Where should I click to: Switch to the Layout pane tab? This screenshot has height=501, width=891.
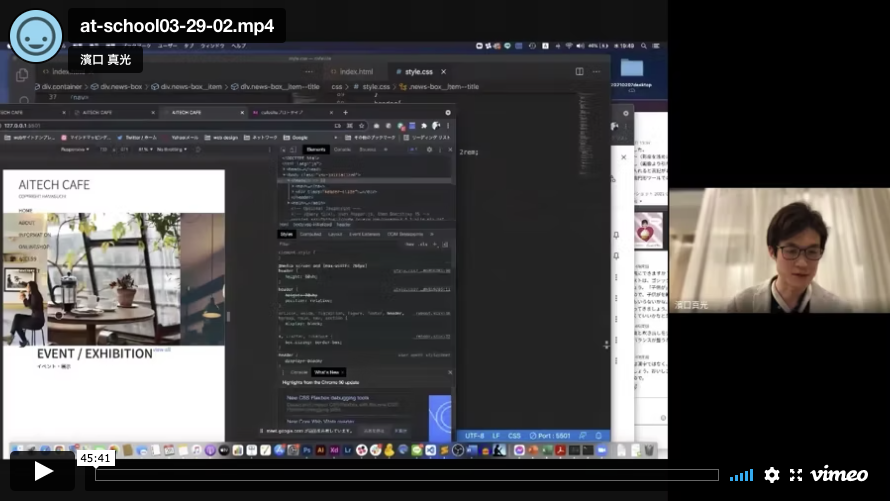click(x=335, y=234)
